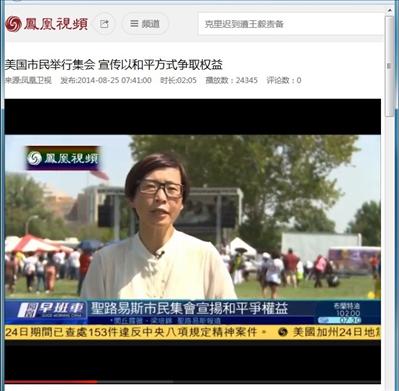The image size is (399, 391).
Task: Click the hamburger icon beside 频道
Action: pos(134,24)
